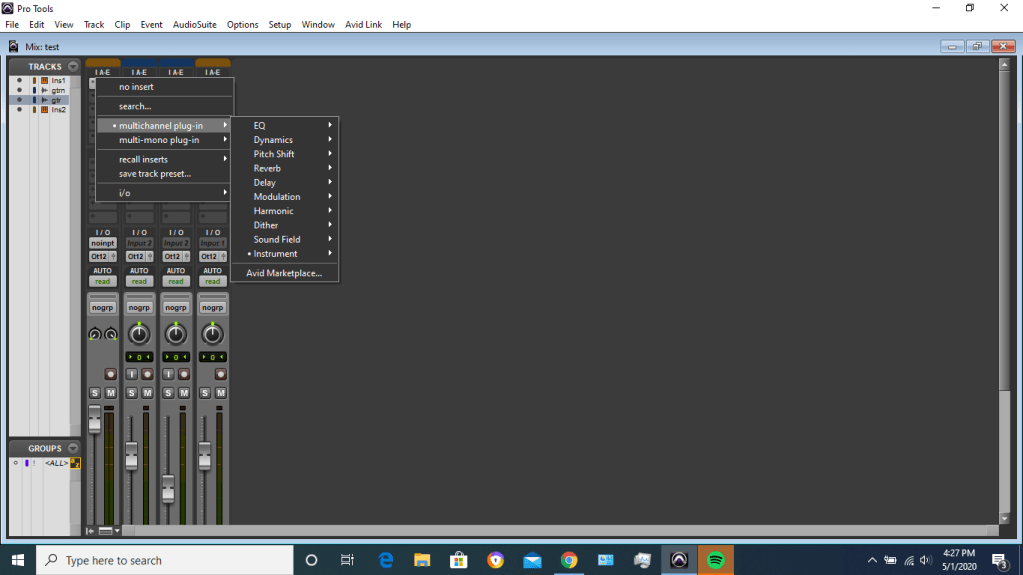This screenshot has height=575, width=1023.
Task: Click the read automation button on third channel
Action: 175,282
